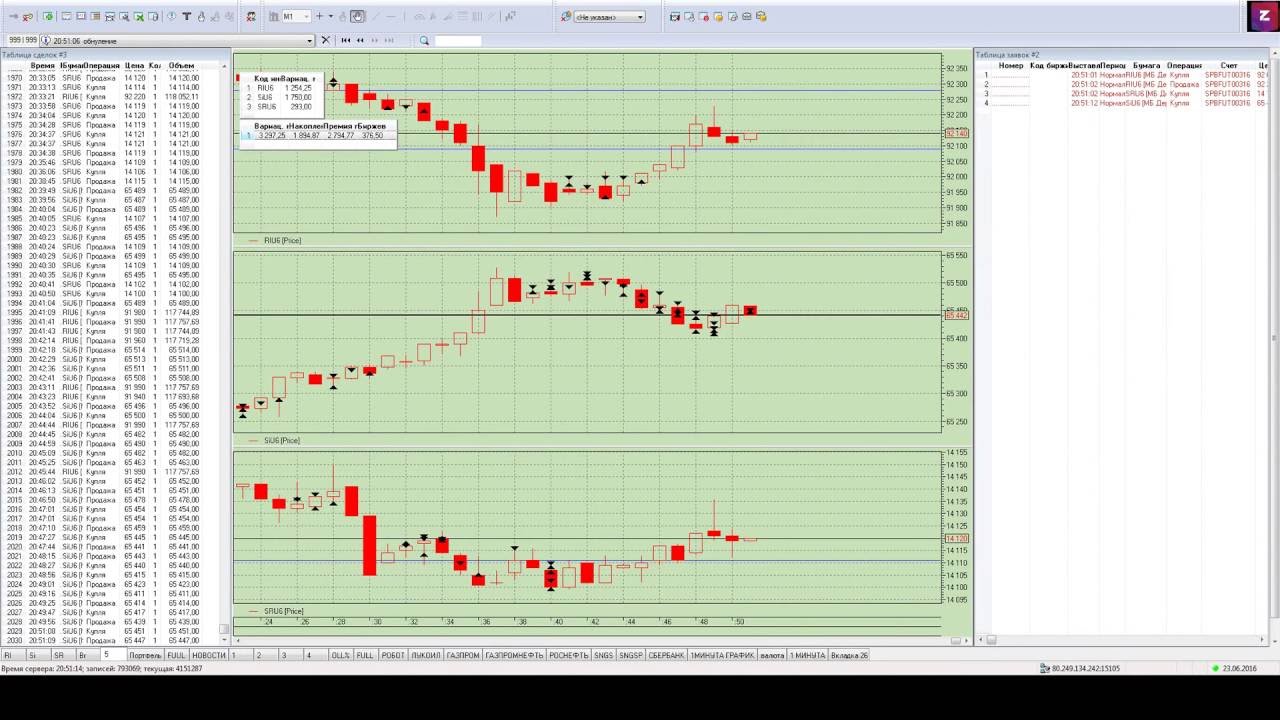The height and width of the screenshot is (720, 1280).
Task: Click the 'Объем' column header in deals table
Action: click(182, 66)
